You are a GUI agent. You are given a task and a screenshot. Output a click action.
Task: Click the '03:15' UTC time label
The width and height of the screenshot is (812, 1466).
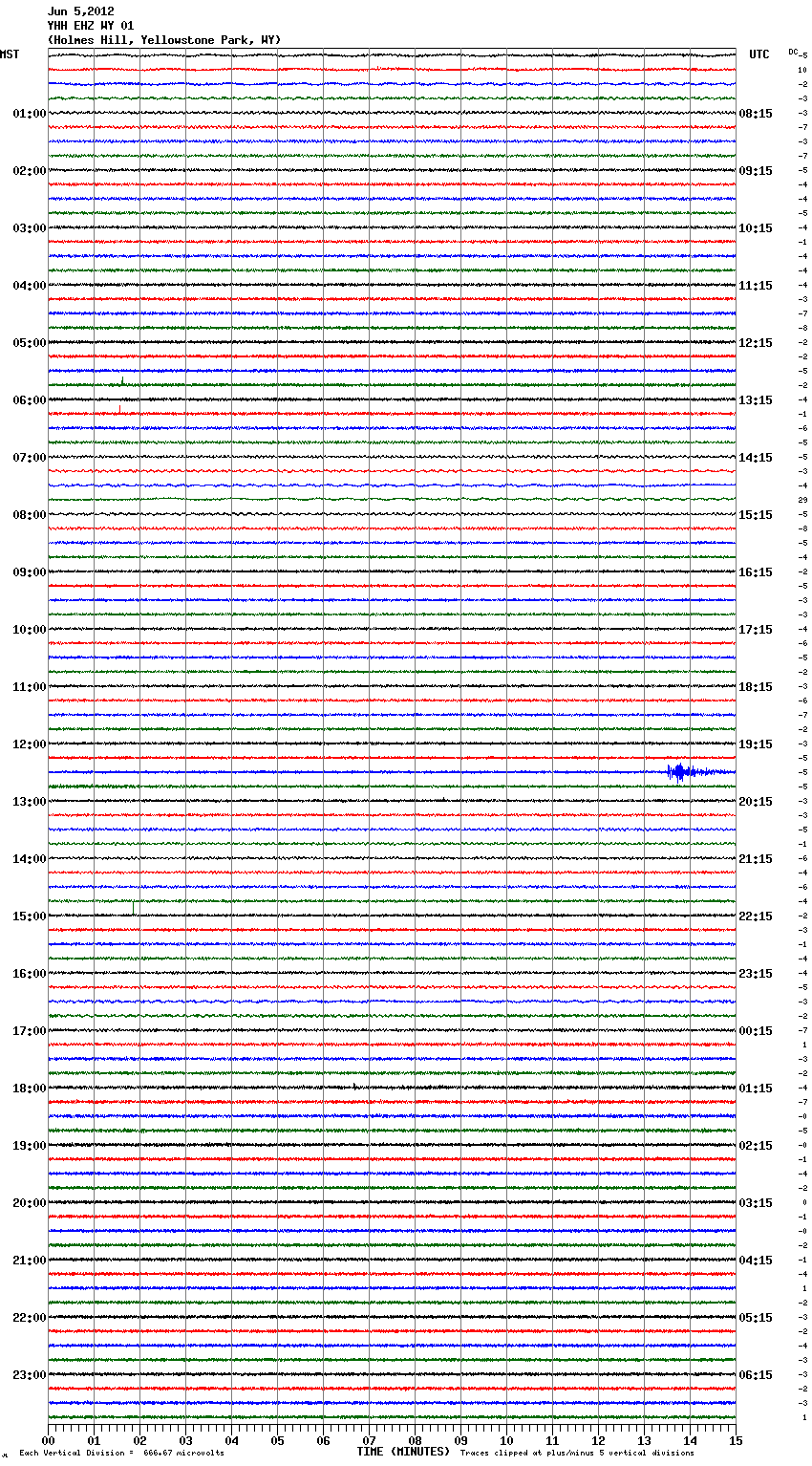pyautogui.click(x=756, y=1202)
